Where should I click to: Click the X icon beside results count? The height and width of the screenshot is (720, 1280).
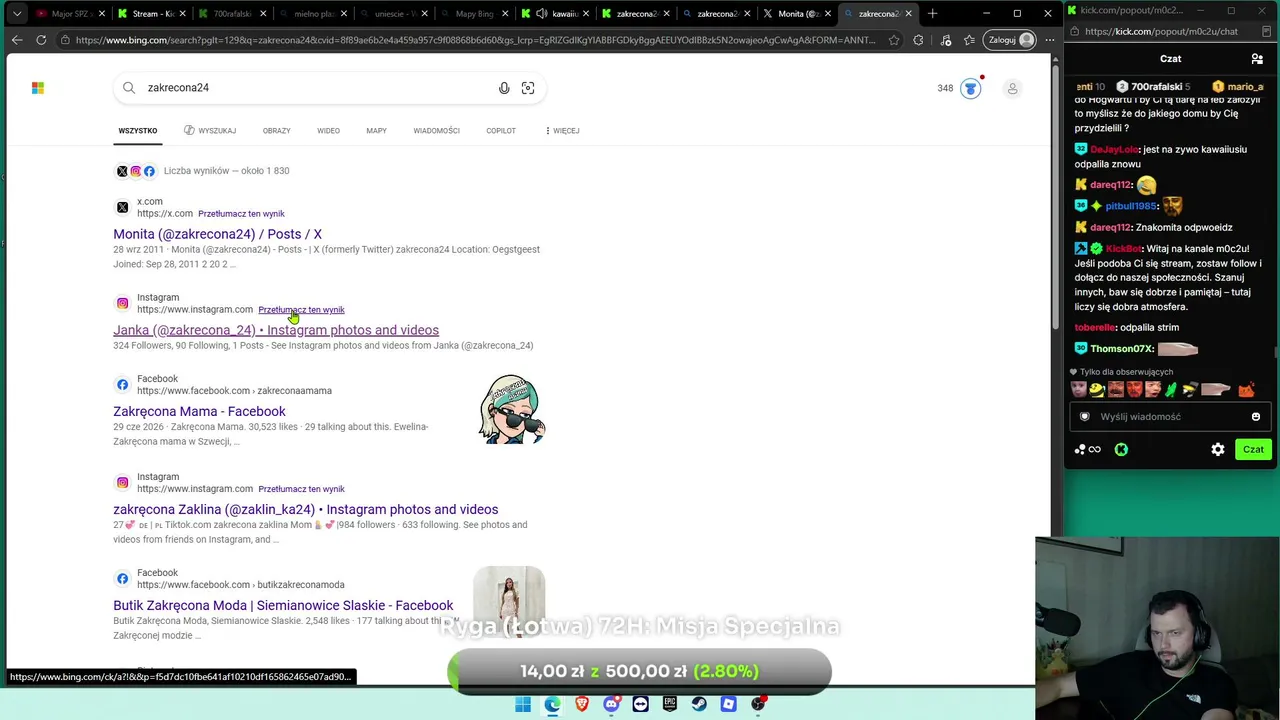(x=122, y=171)
